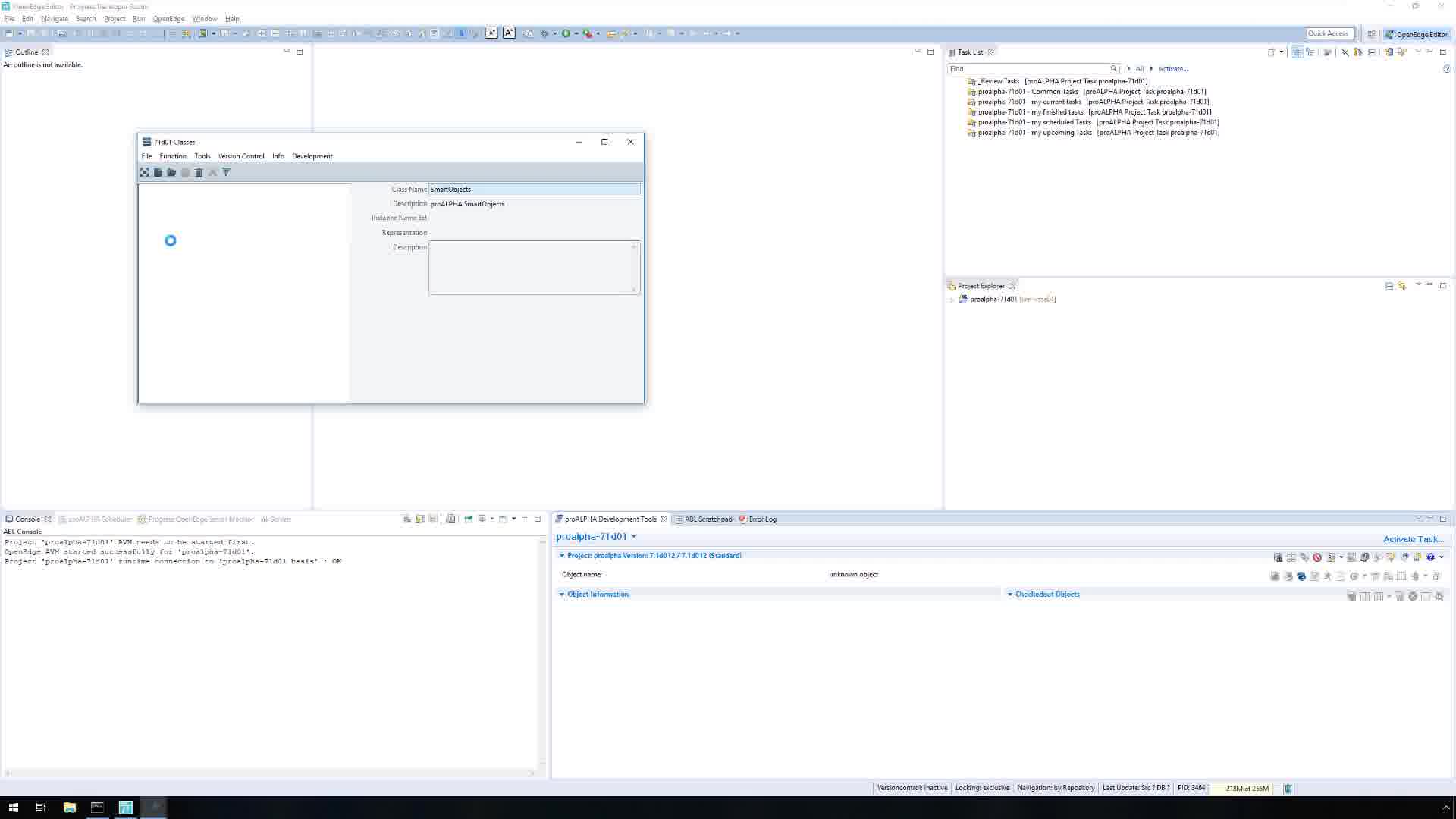1456x819 pixels.
Task: Click the command prompt icon on the taskbar
Action: coord(97,808)
